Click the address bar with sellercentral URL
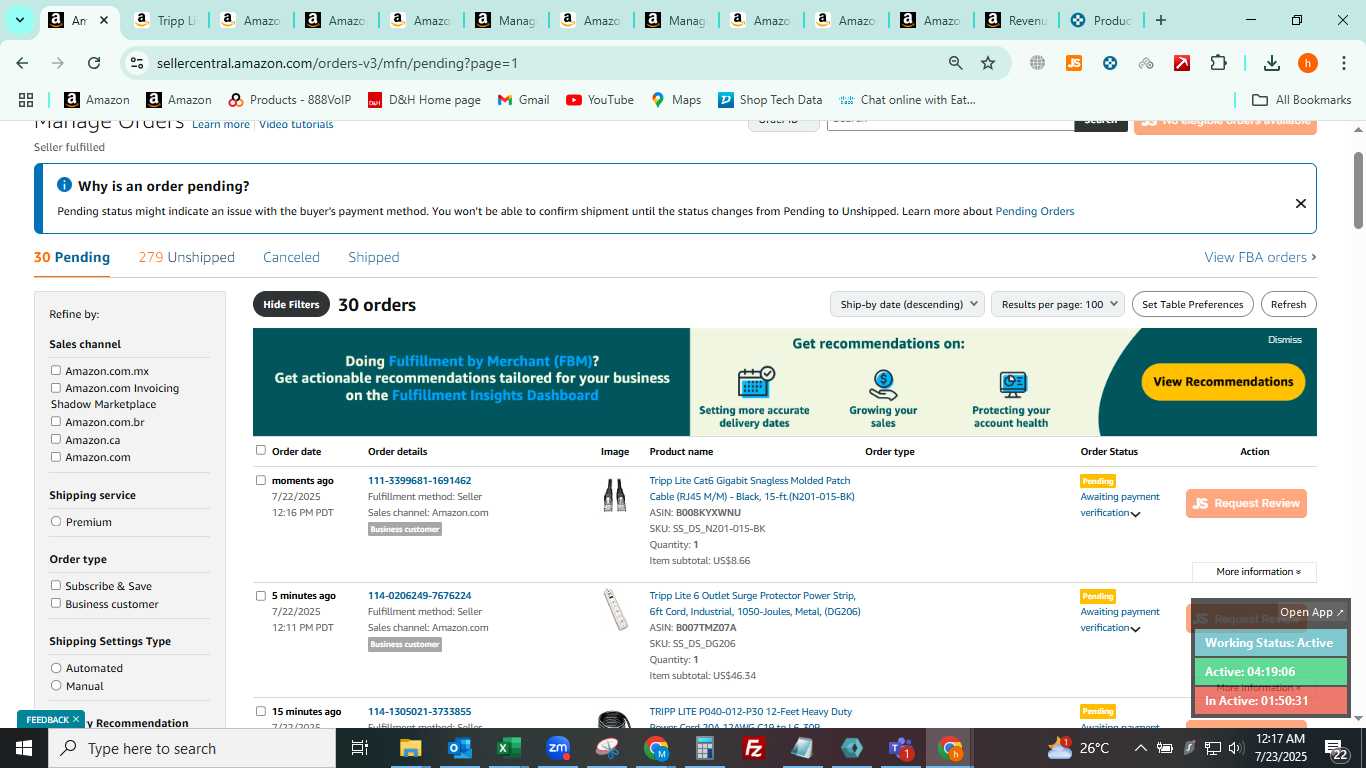The image size is (1366, 768). (540, 63)
